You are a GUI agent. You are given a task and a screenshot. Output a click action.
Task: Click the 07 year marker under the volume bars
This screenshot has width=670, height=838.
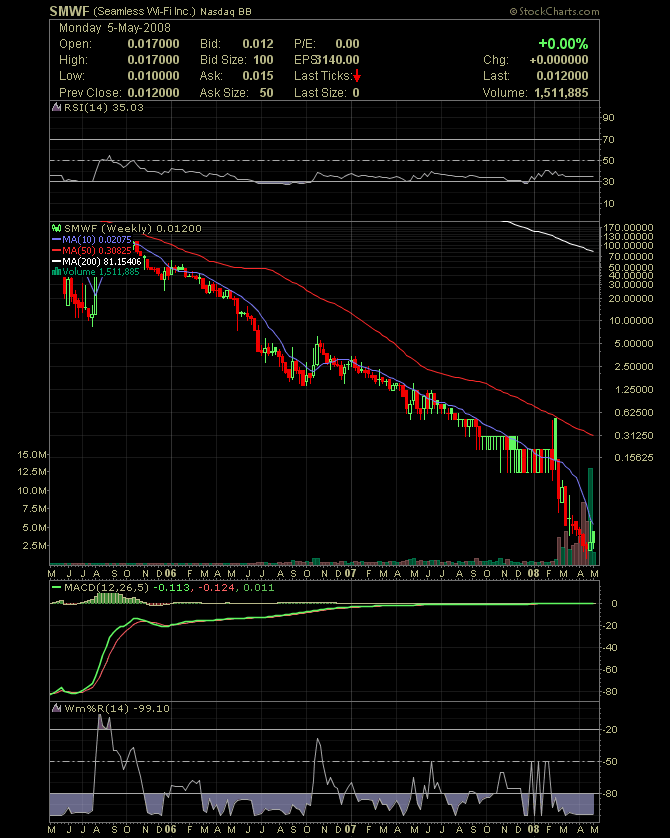pos(350,573)
